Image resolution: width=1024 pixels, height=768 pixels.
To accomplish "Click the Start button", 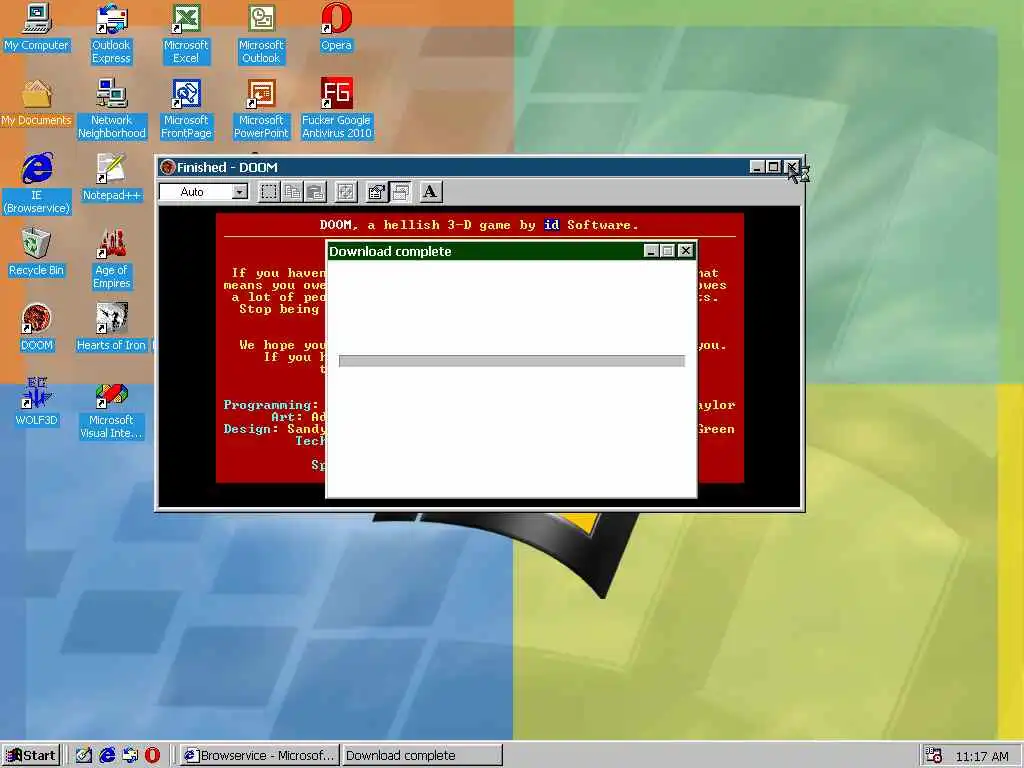I will pyautogui.click(x=31, y=756).
